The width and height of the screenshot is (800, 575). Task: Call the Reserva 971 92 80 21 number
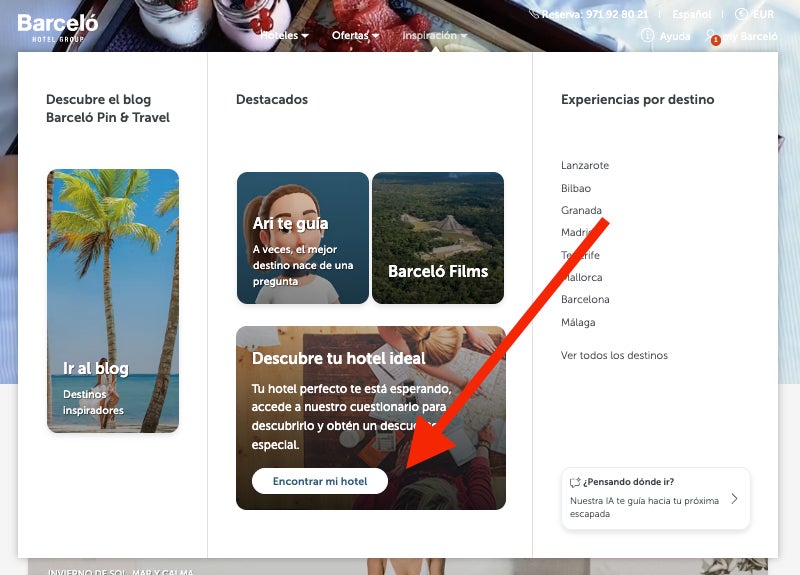[x=594, y=14]
